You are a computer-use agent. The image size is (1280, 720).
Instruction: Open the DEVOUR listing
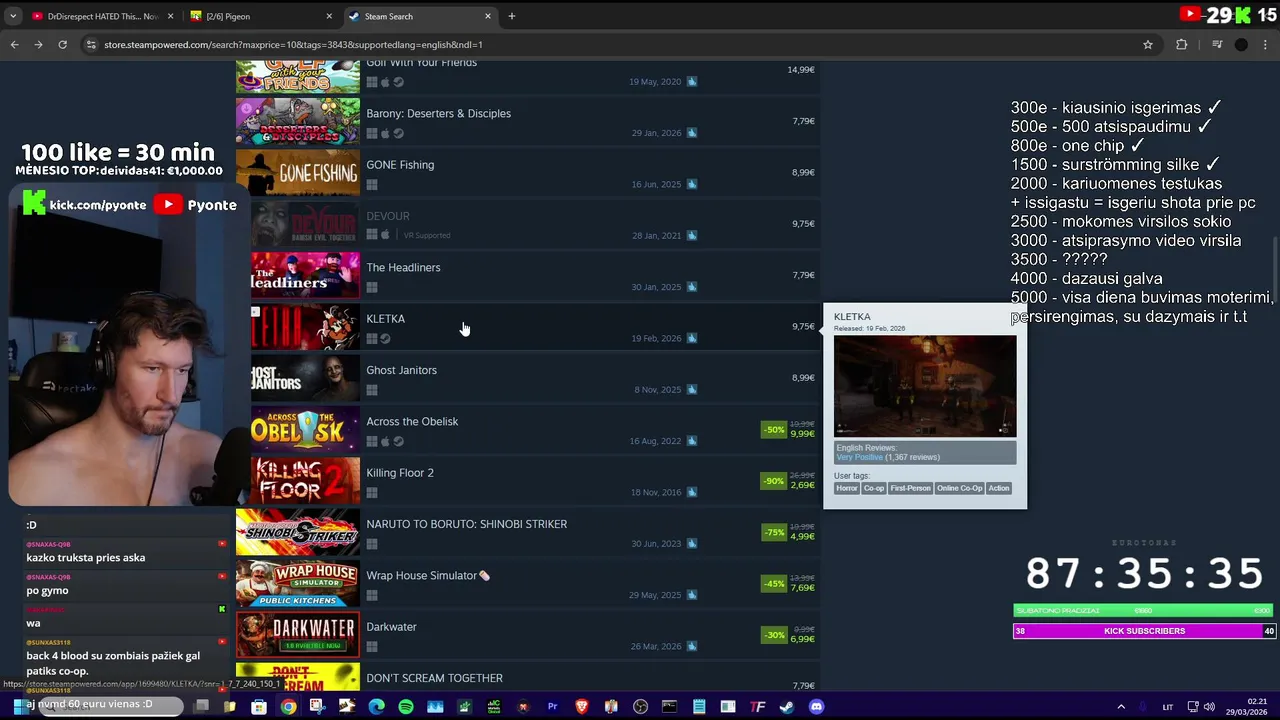527,224
